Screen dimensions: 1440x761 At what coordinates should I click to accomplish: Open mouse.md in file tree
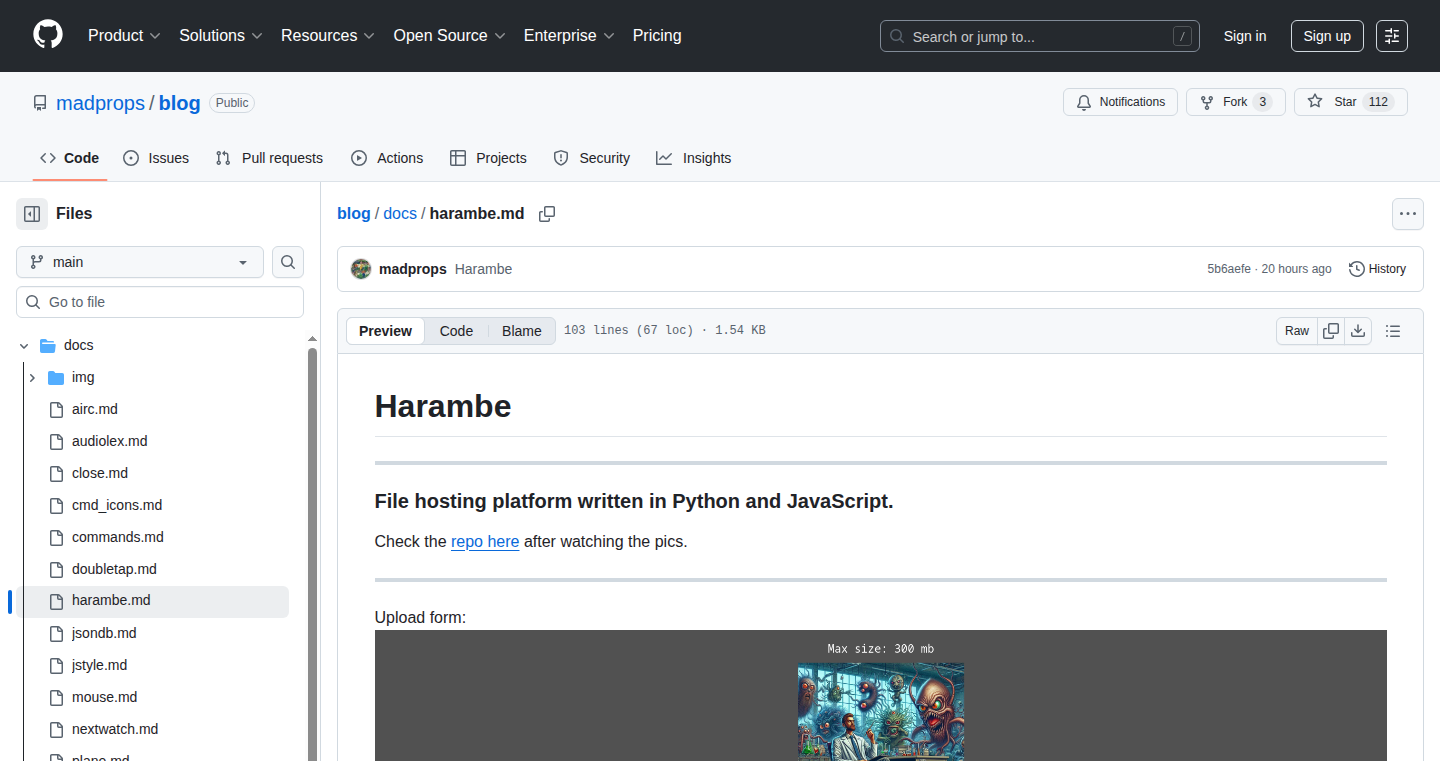[x=105, y=697]
